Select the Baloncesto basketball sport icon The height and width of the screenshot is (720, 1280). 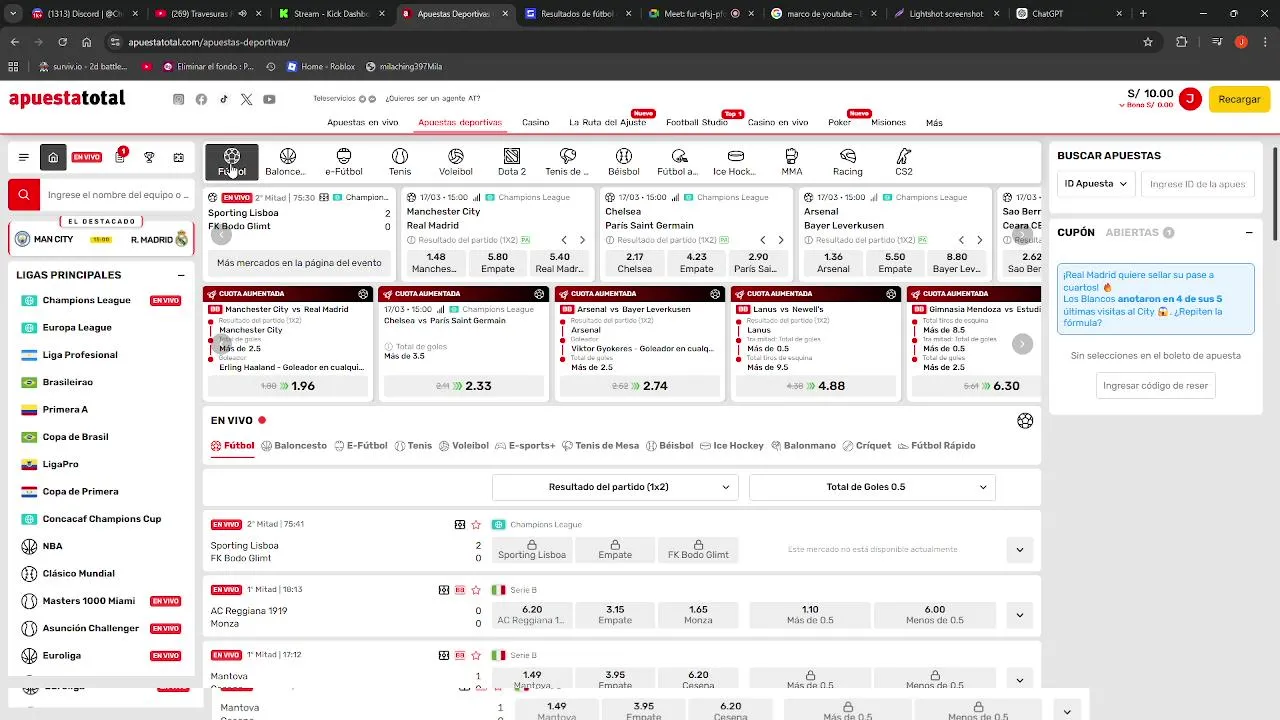click(288, 162)
